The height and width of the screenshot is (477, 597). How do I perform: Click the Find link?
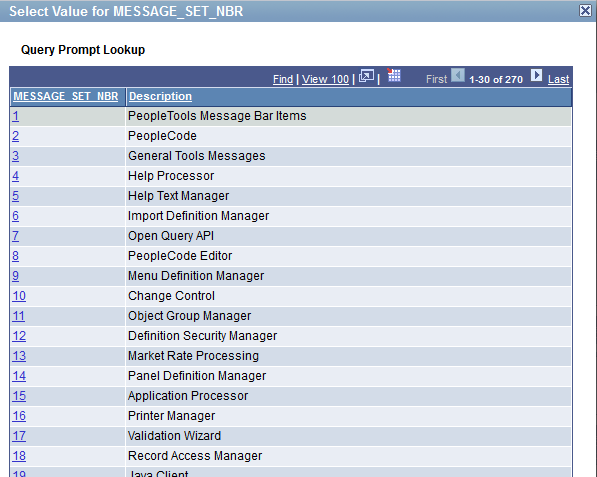coord(283,79)
